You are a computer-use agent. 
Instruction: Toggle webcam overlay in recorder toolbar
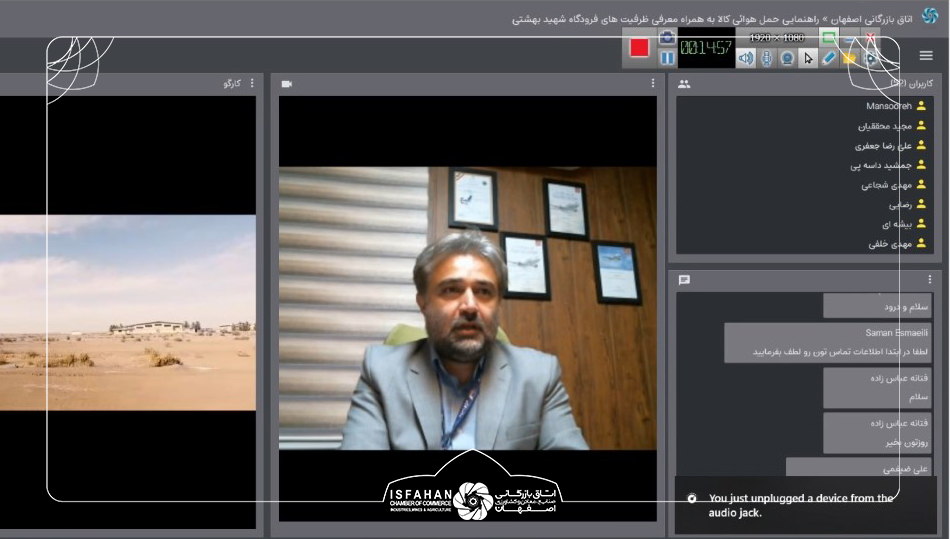[x=788, y=58]
